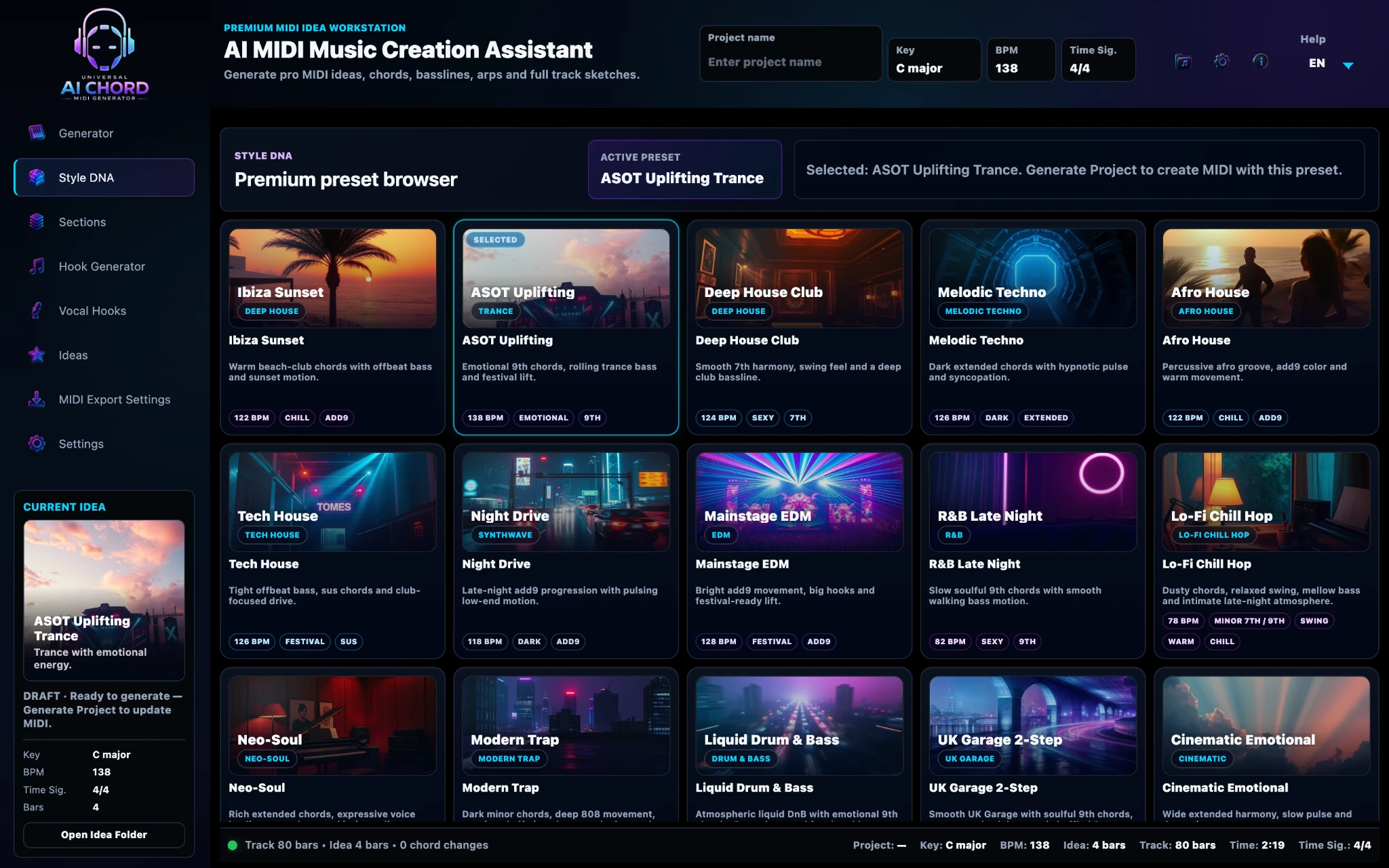Click the Open Idea Folder button

click(x=104, y=835)
